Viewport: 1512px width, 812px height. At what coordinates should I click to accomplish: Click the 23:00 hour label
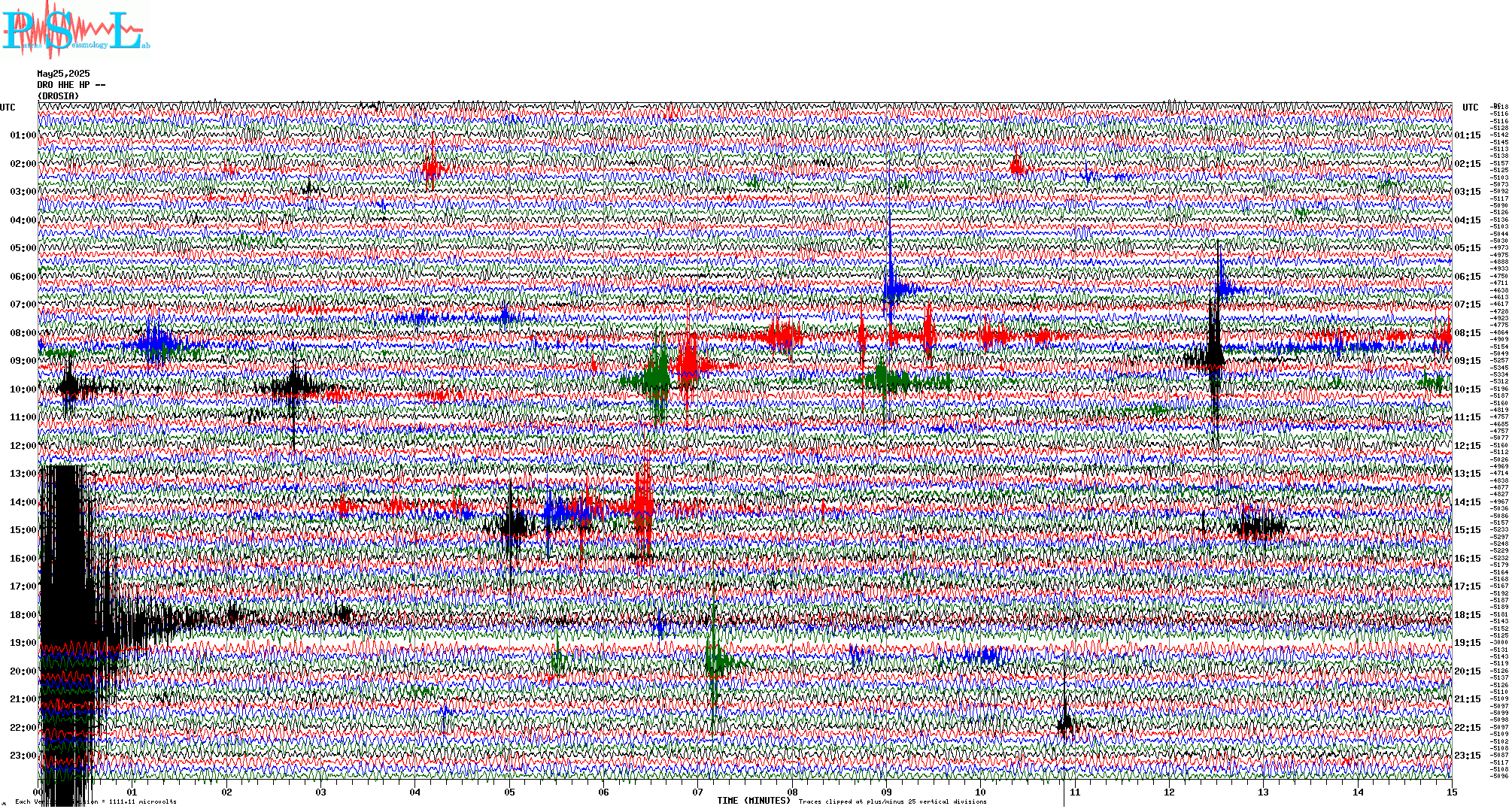(23, 756)
